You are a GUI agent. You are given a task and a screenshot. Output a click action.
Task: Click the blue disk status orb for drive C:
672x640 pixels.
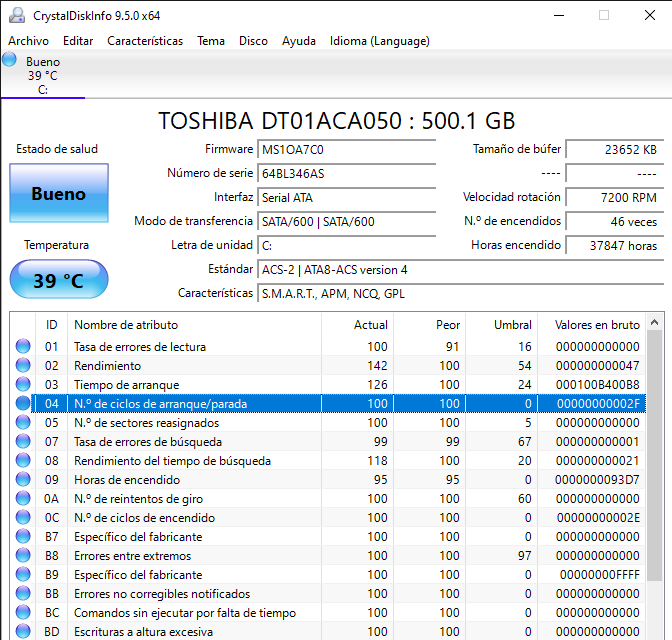tap(10, 60)
